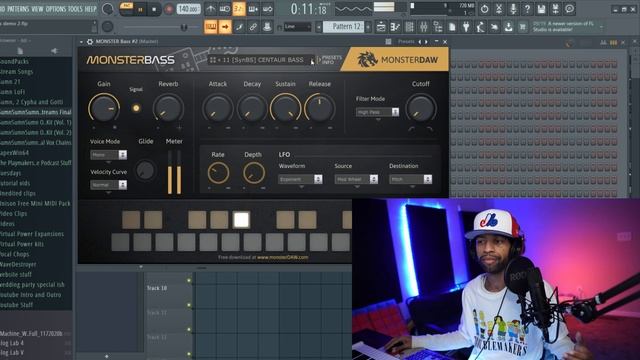The width and height of the screenshot is (640, 360).
Task: Toggle the metronome icon in the transport bar
Action: pyautogui.click(x=211, y=9)
